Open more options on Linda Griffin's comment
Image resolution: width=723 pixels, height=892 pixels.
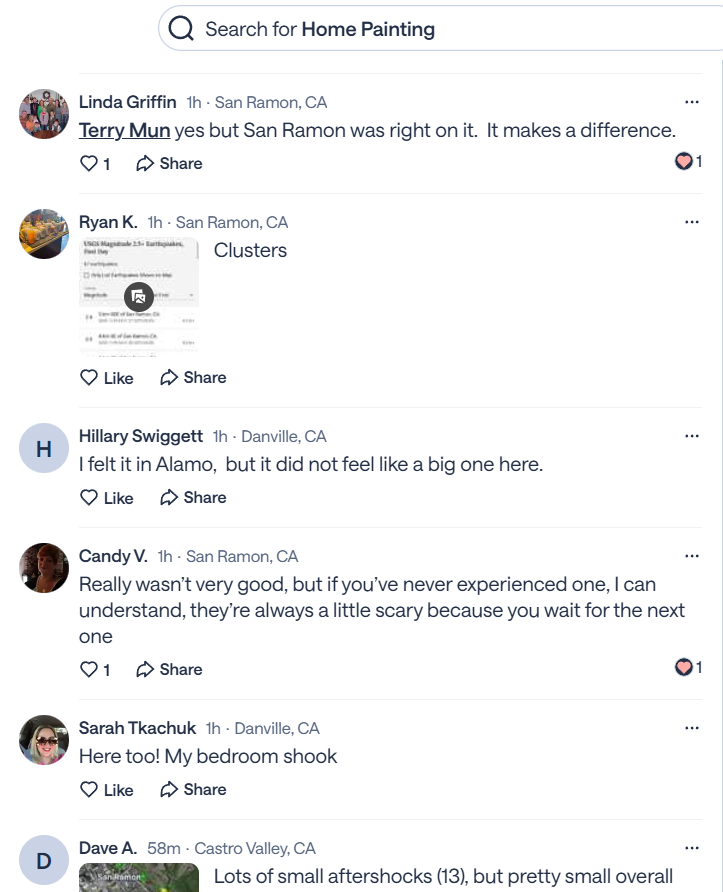click(x=692, y=102)
